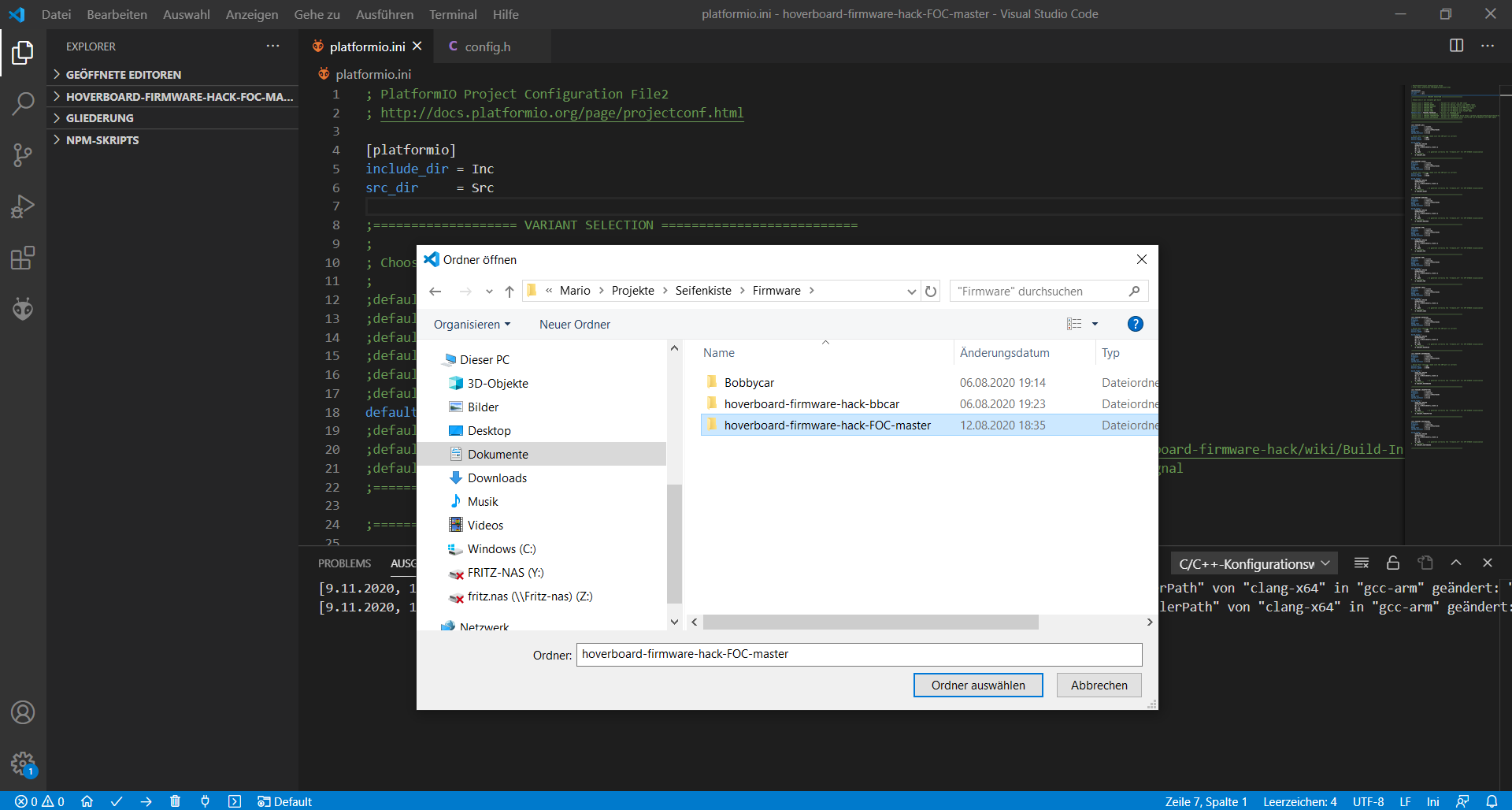Open the Extensions view
1512x810 pixels.
[x=23, y=258]
